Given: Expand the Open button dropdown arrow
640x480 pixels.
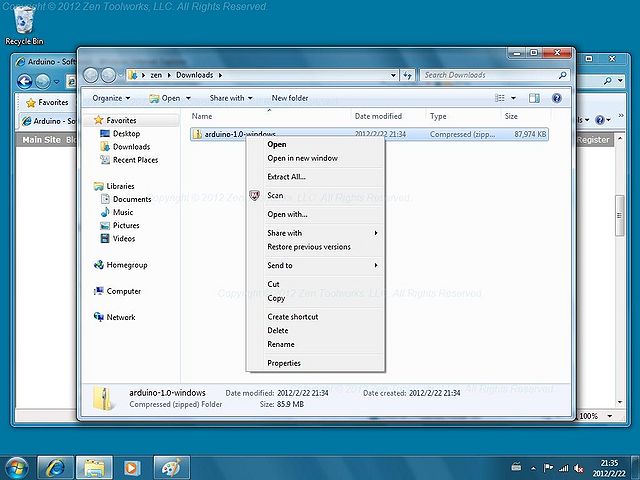Looking at the screenshot, I should click(188, 98).
